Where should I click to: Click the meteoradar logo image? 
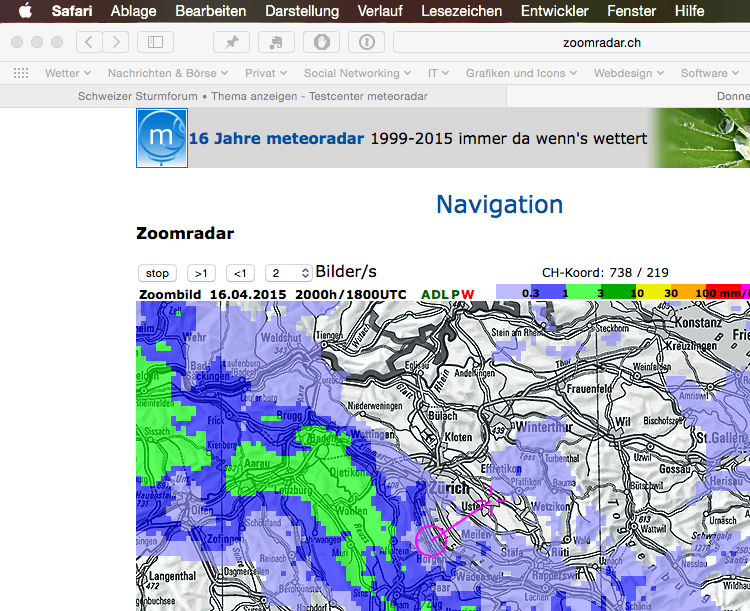click(x=162, y=138)
